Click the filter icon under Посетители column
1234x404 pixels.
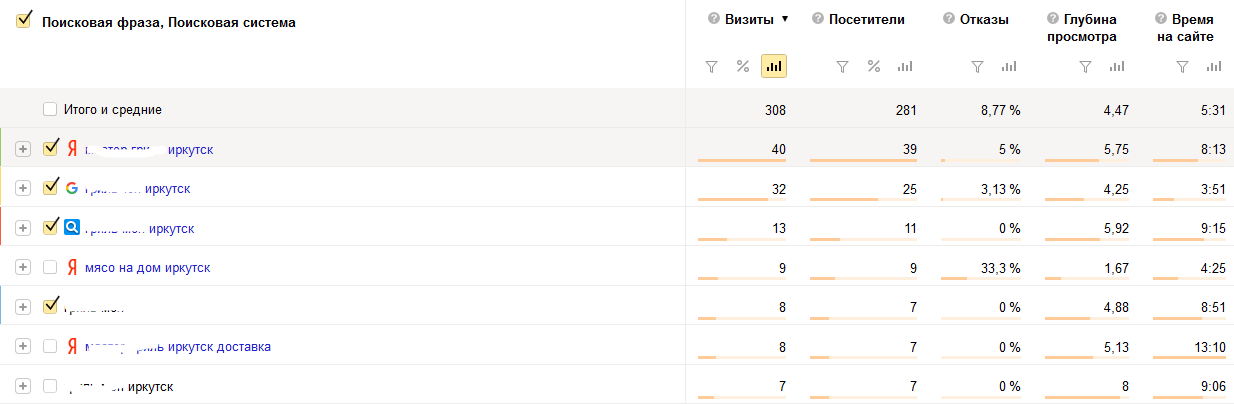coord(843,66)
